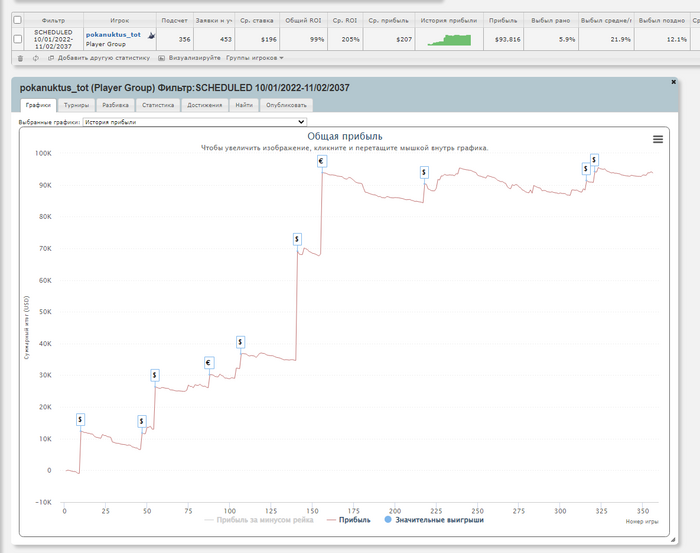This screenshot has height=553, width=700.
Task: Close the pokanuktus_tot chart panel
Action: [673, 82]
